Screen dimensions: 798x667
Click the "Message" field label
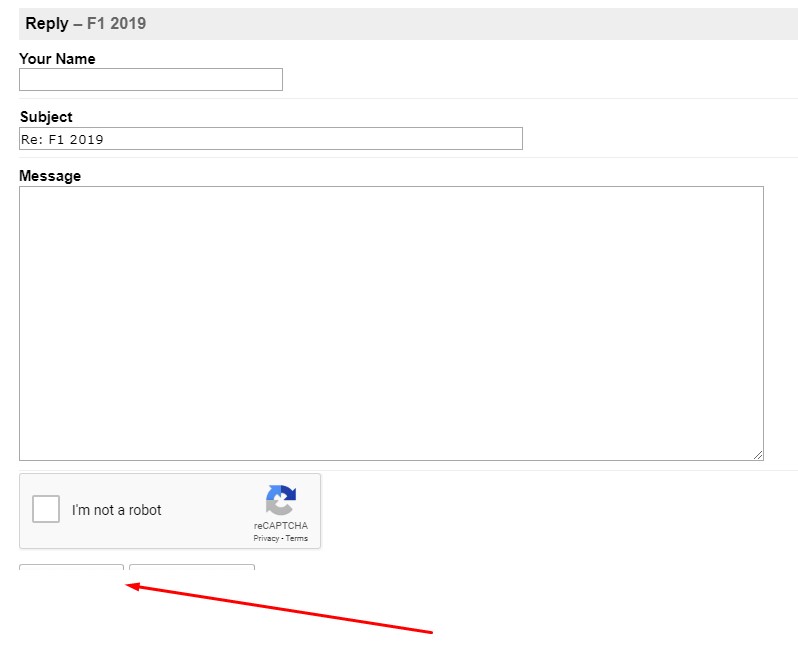(x=50, y=176)
